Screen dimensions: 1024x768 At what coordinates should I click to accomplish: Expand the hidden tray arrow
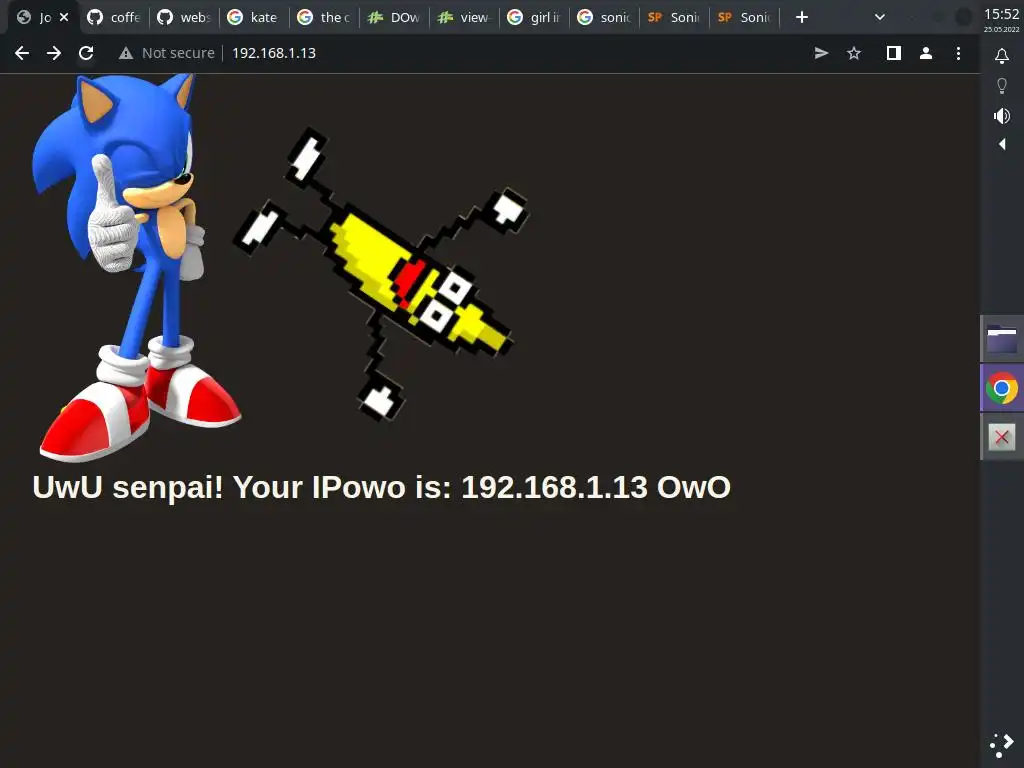[x=1002, y=144]
